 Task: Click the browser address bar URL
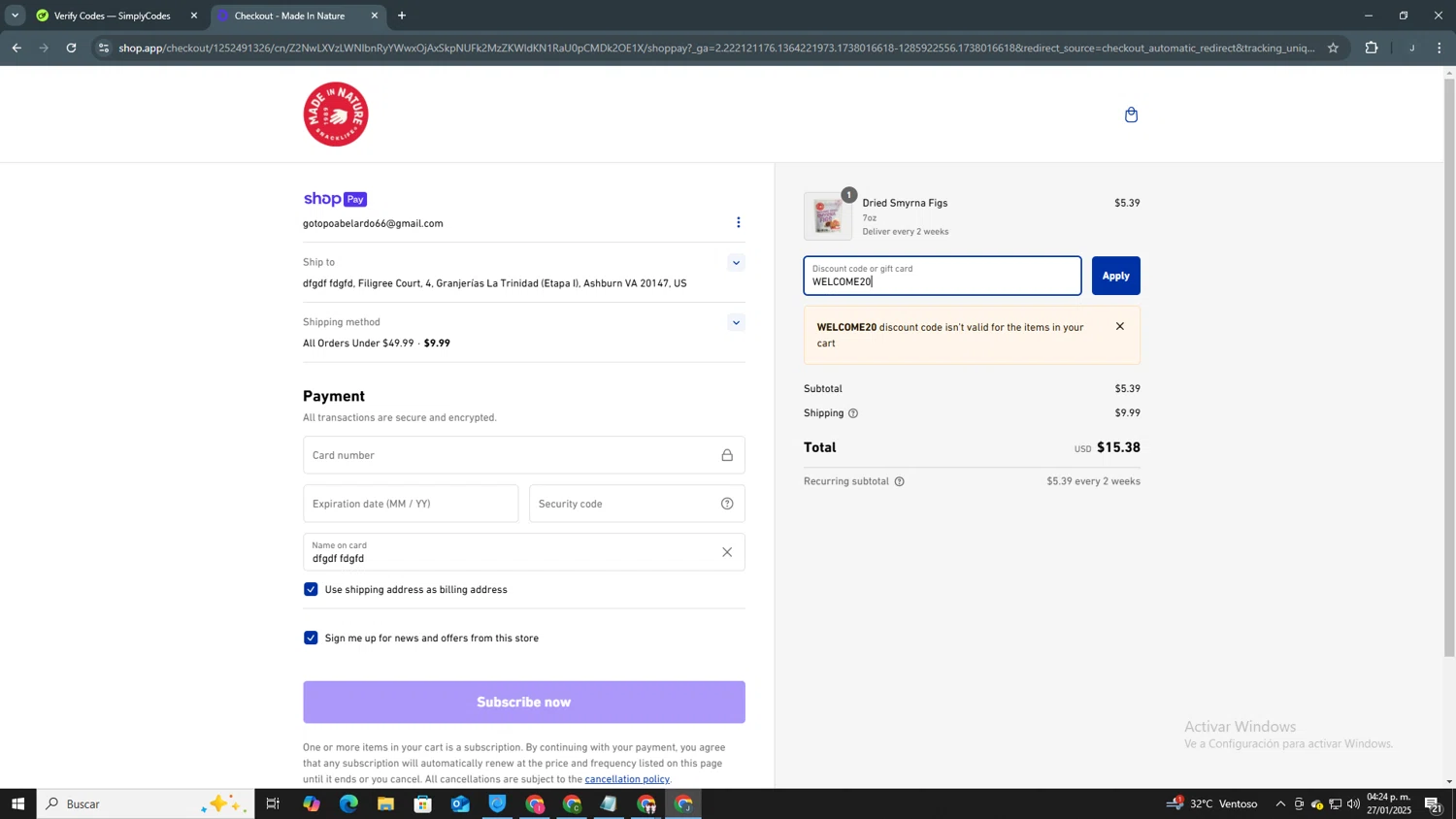(x=716, y=48)
